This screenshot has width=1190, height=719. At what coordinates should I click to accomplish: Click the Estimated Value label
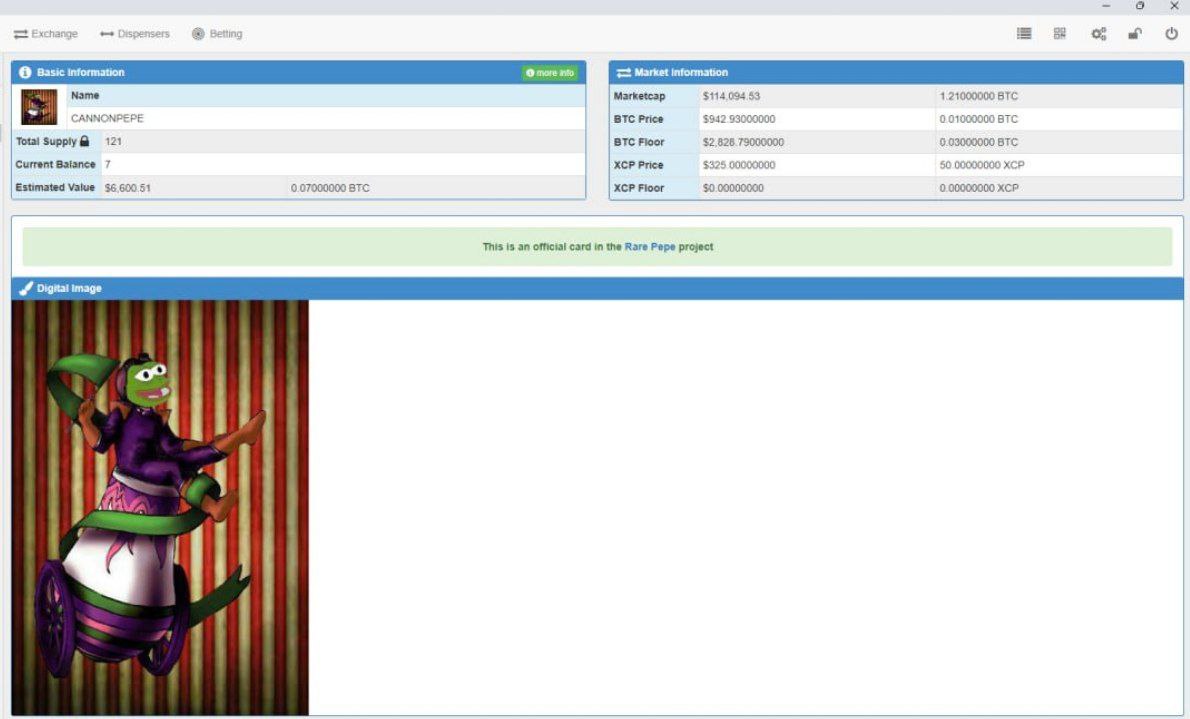[55, 188]
